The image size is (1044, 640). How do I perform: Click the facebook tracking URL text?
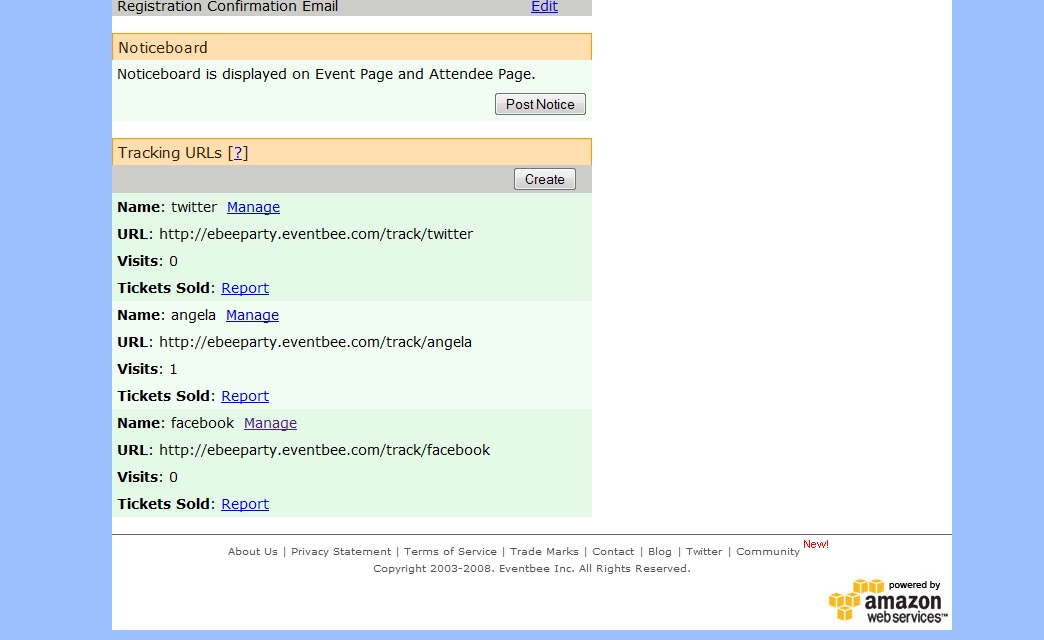pyautogui.click(x=324, y=450)
